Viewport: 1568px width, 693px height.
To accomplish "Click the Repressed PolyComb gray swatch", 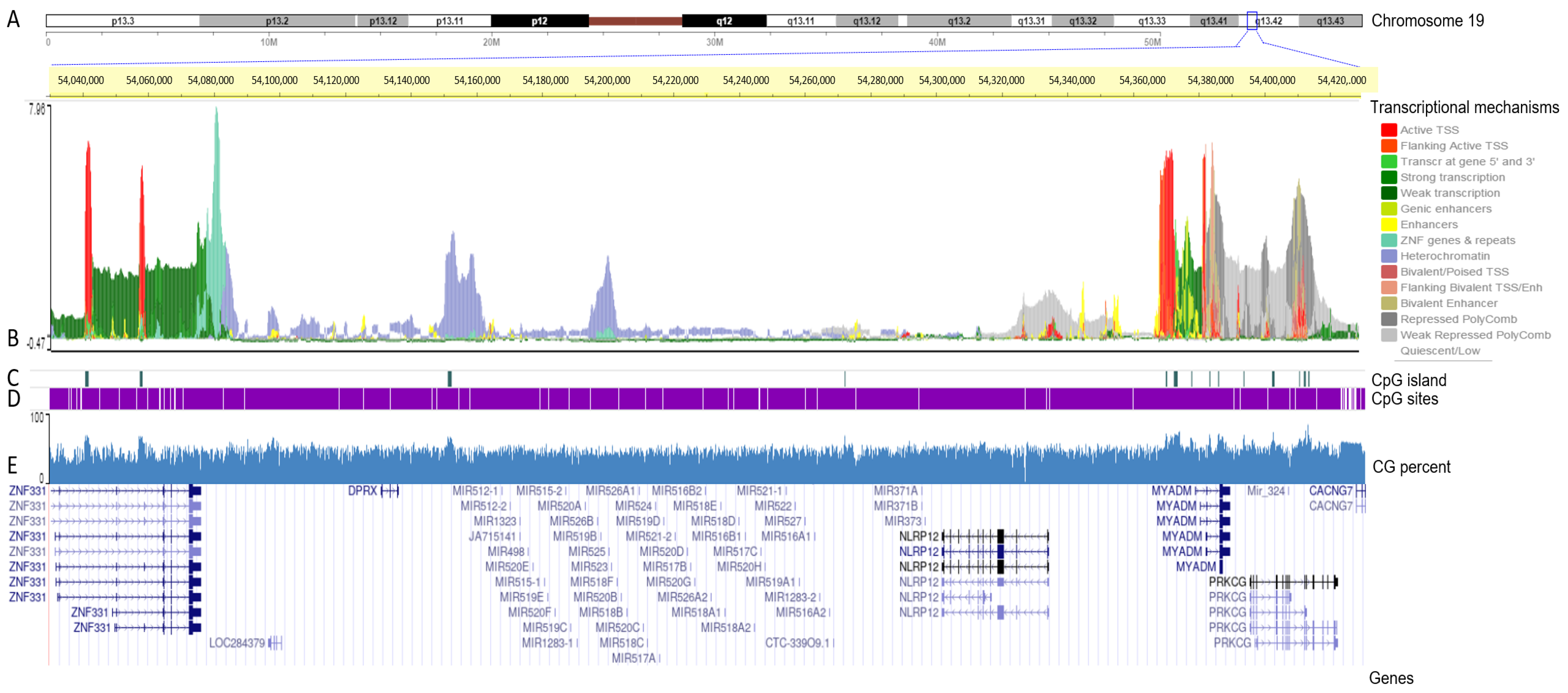I will click(x=1388, y=319).
